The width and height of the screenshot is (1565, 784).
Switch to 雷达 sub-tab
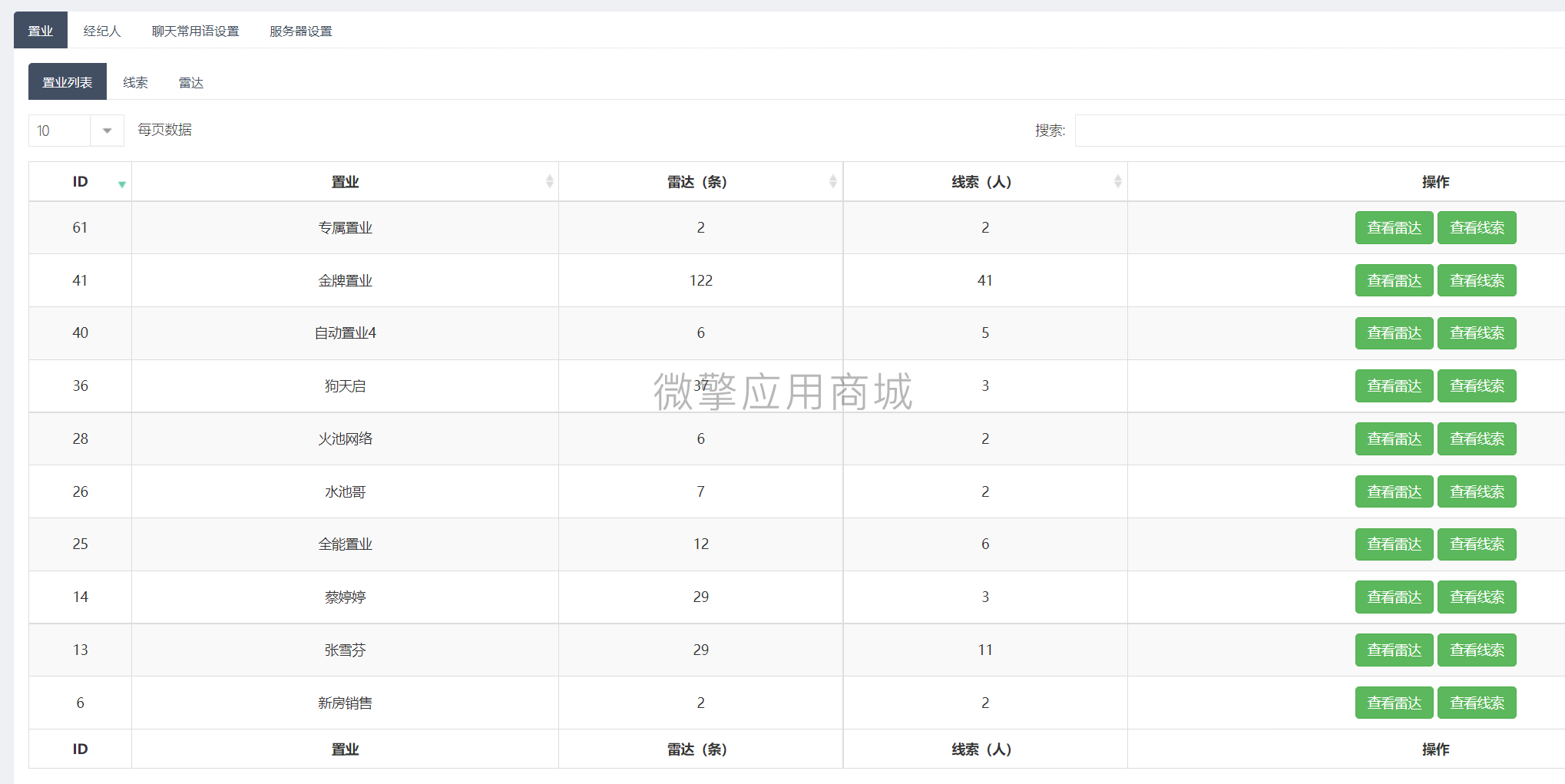[191, 82]
